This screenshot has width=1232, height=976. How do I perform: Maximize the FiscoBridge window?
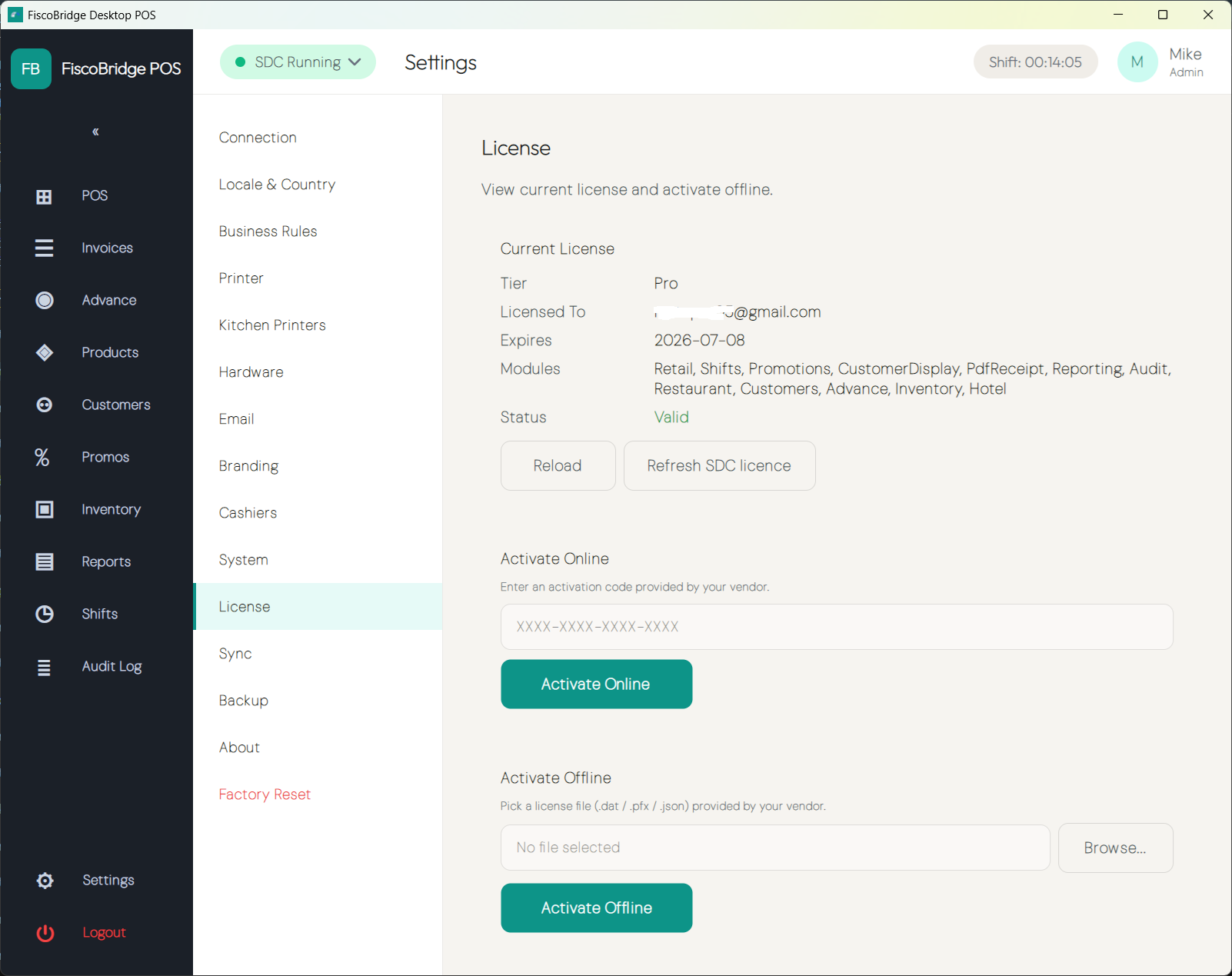click(1163, 15)
